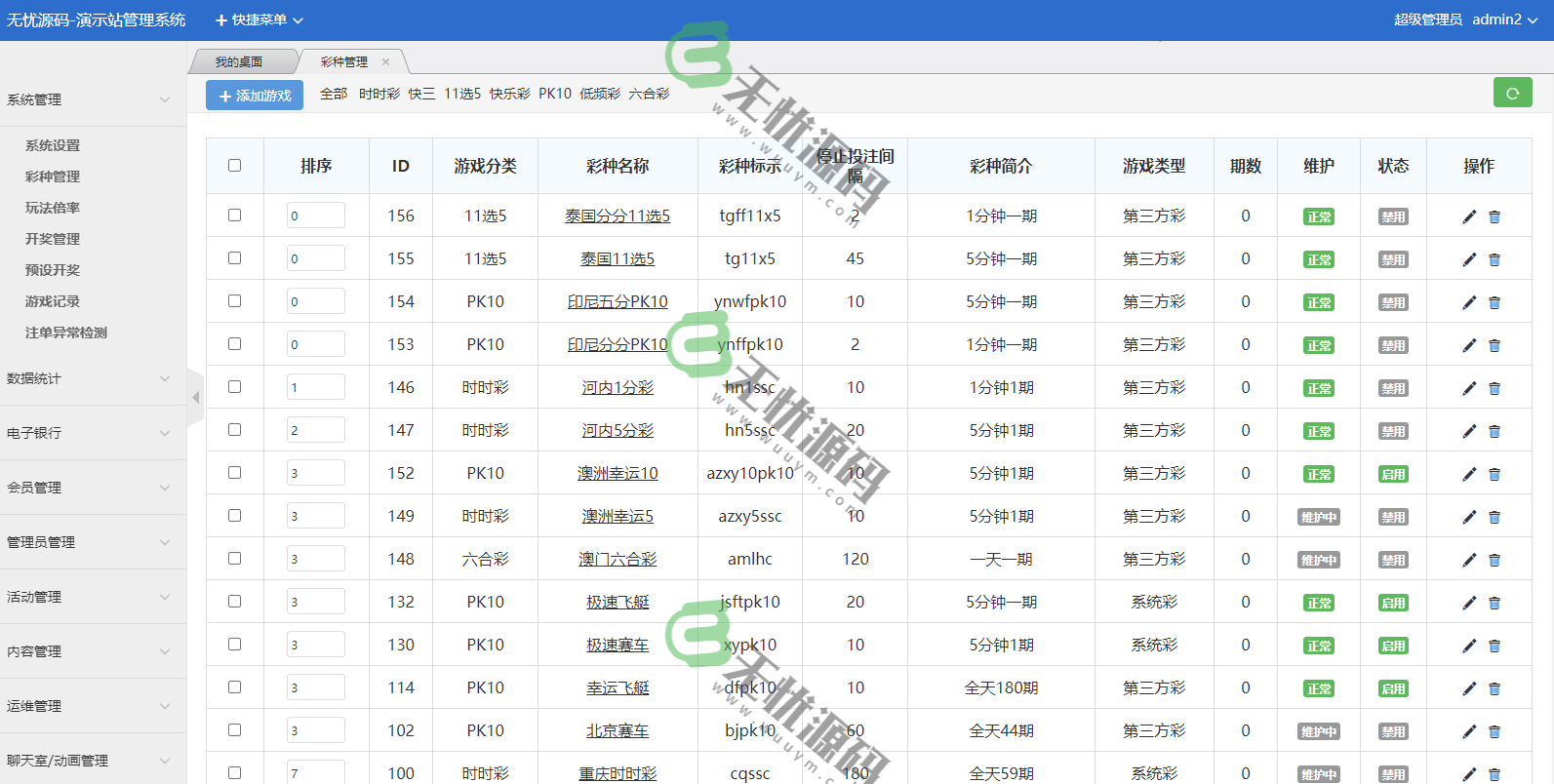
Task: Delete the 河内5分彩 row with trash icon
Action: (x=1494, y=431)
